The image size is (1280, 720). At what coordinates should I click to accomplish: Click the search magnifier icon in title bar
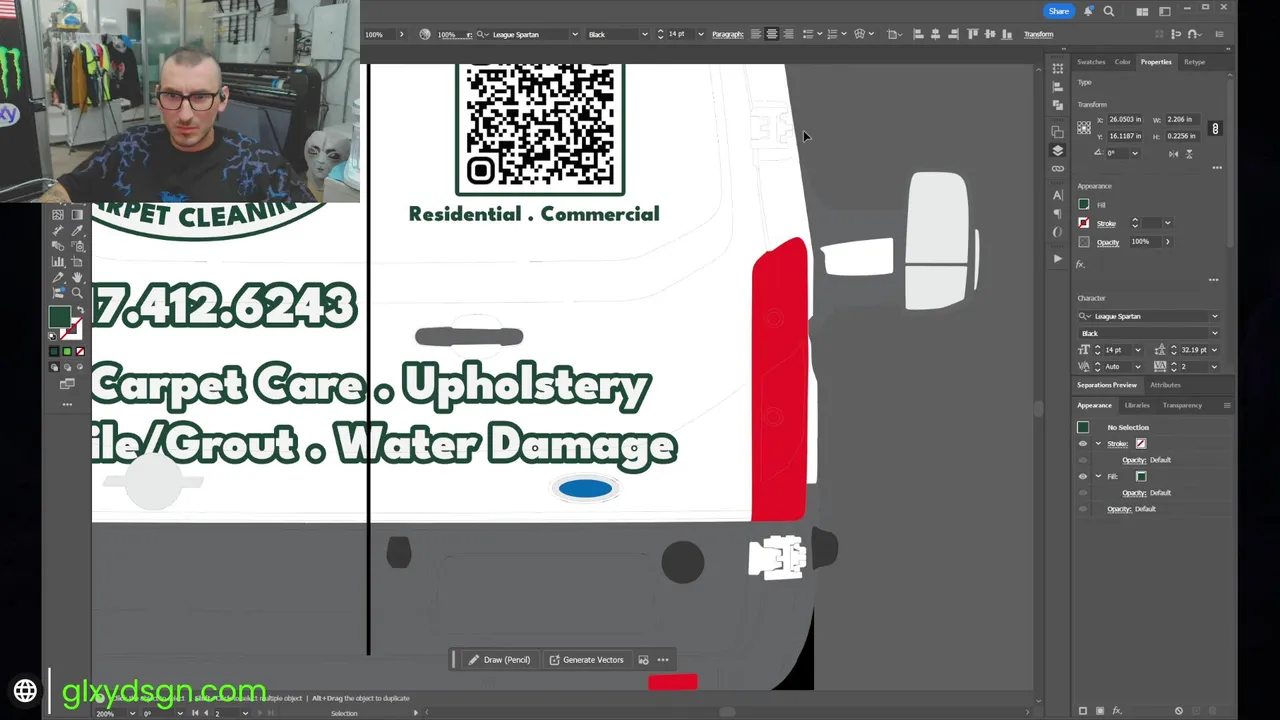(x=1109, y=11)
